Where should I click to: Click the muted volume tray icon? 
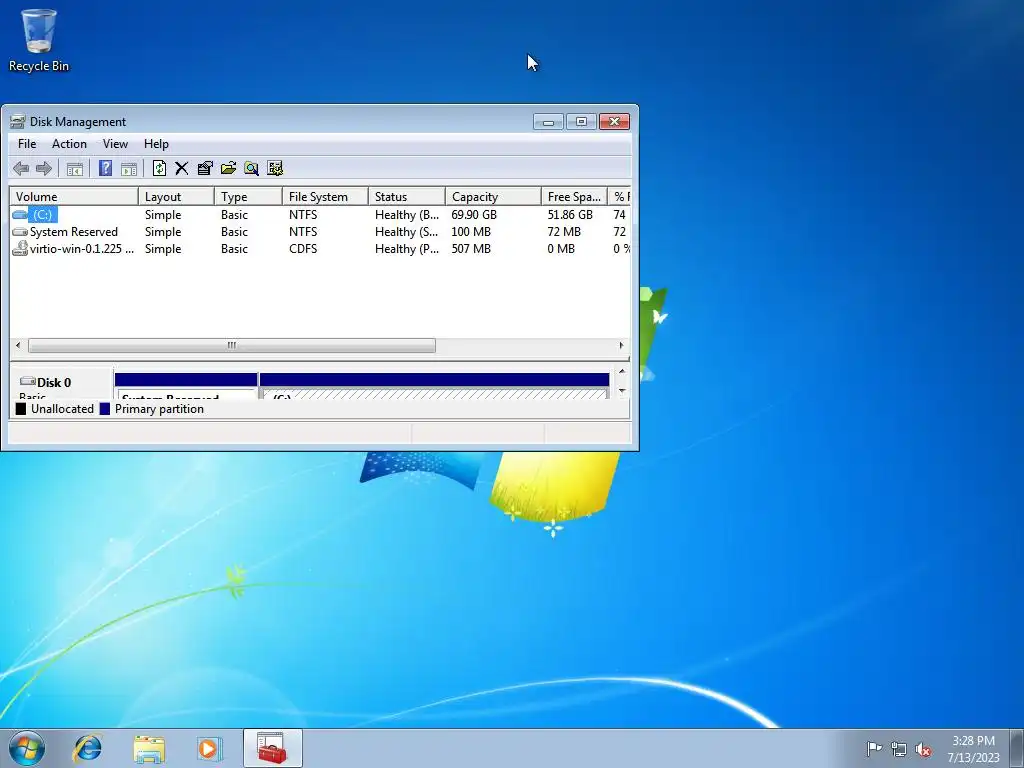[x=923, y=749]
